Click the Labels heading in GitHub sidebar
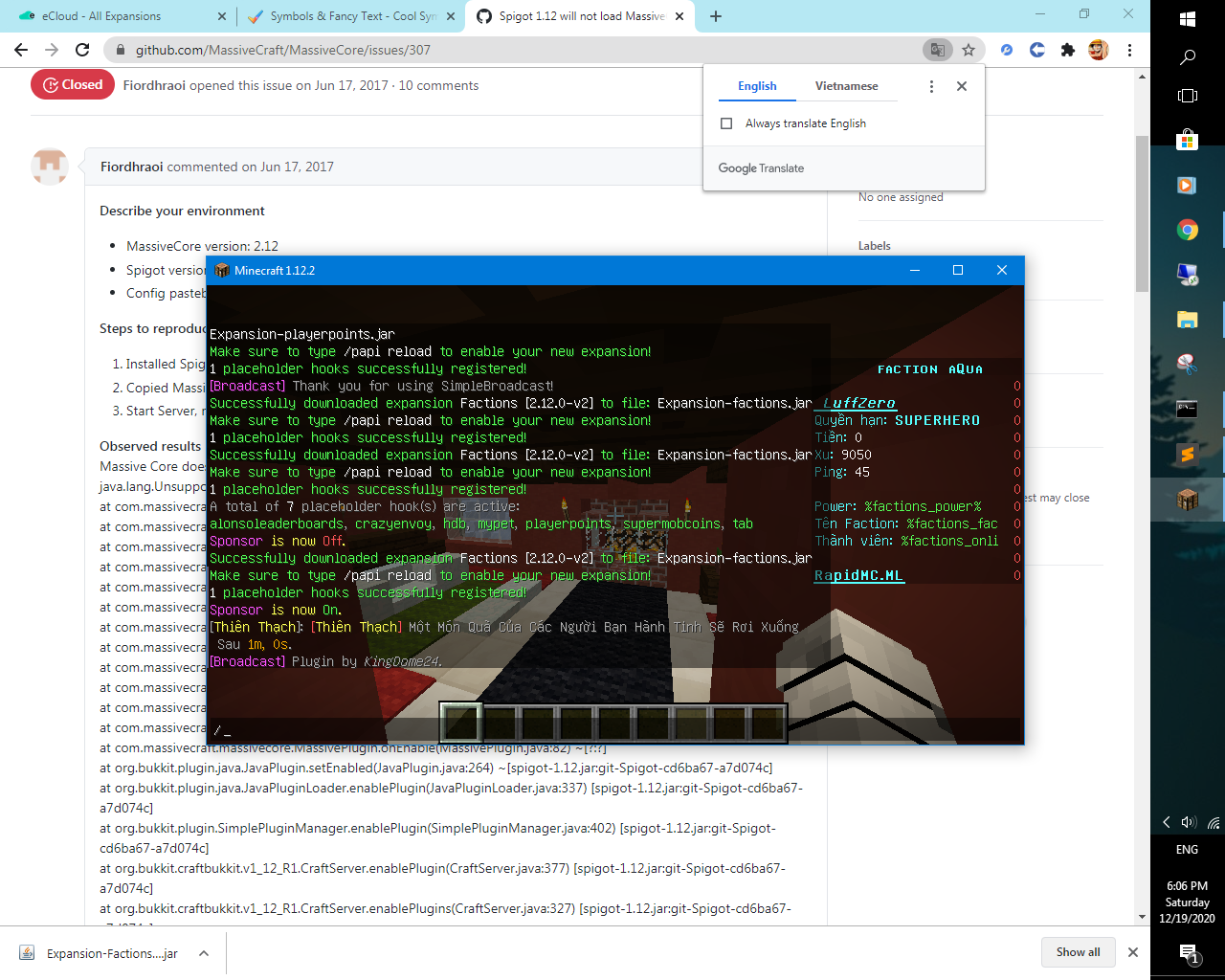 874,246
